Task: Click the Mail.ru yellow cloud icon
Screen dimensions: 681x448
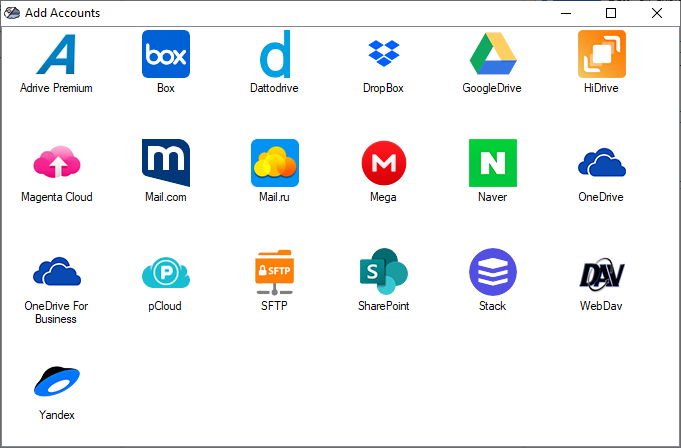Action: pos(275,163)
